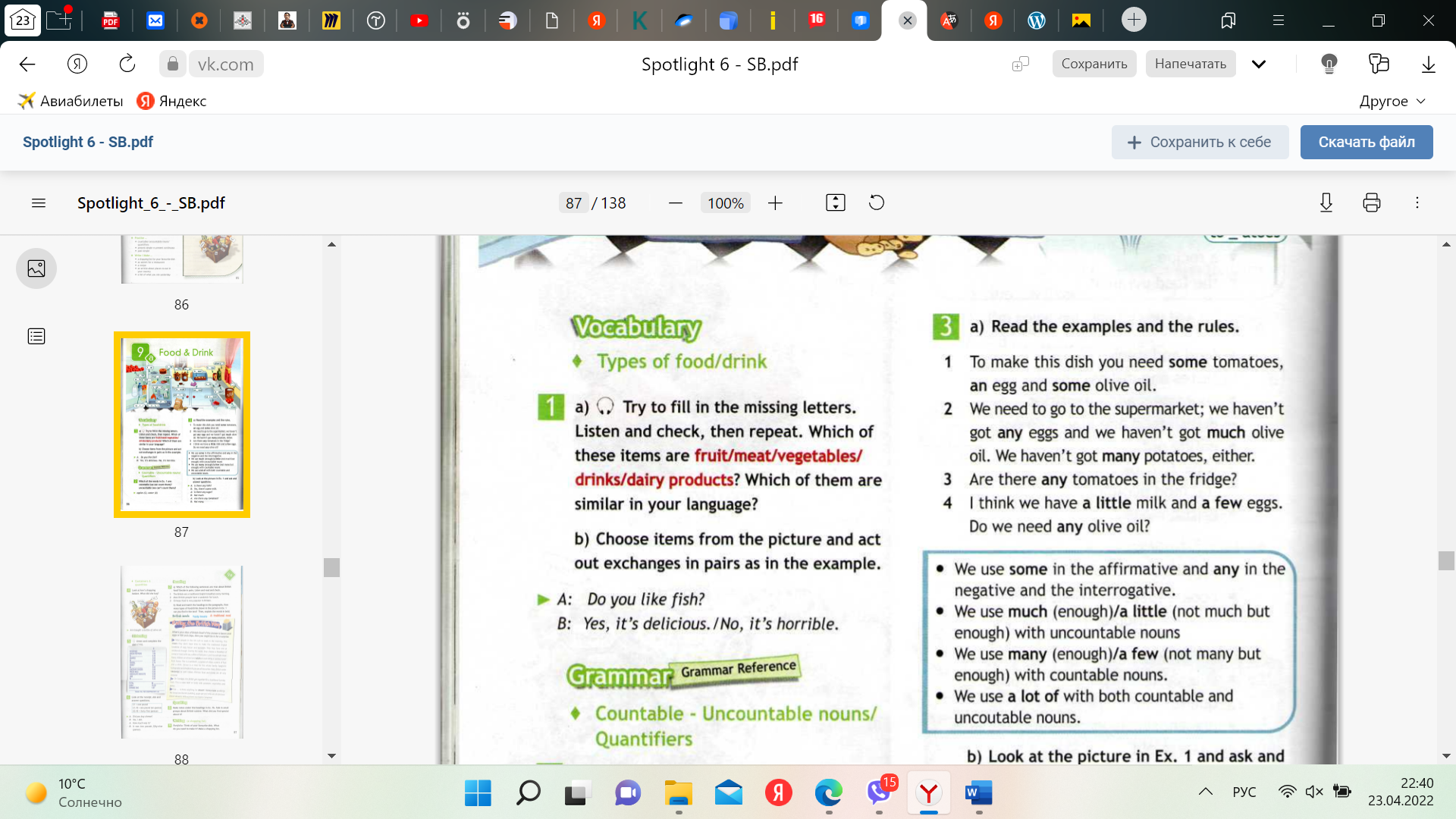Click the Spotlight 6 - SB.pdf title link
The height and width of the screenshot is (819, 1456).
pyautogui.click(x=88, y=142)
